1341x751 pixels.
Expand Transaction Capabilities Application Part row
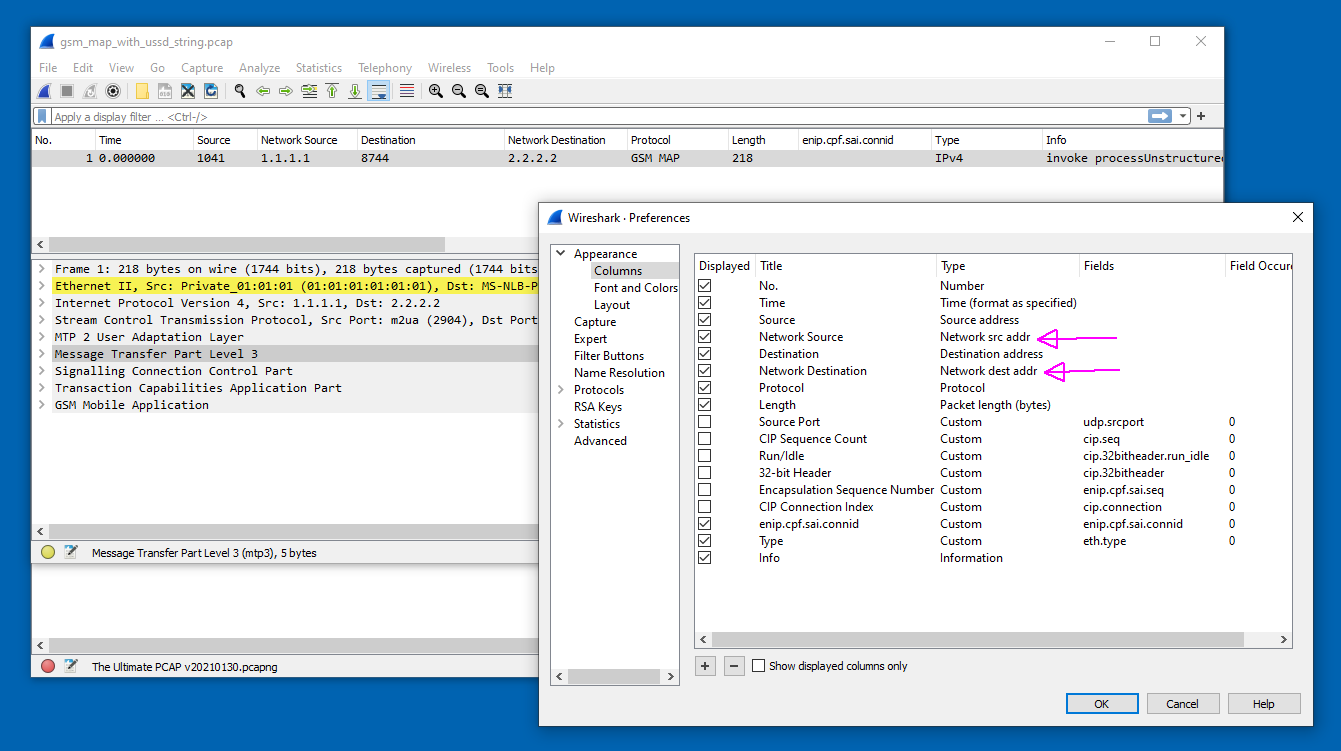[42, 388]
